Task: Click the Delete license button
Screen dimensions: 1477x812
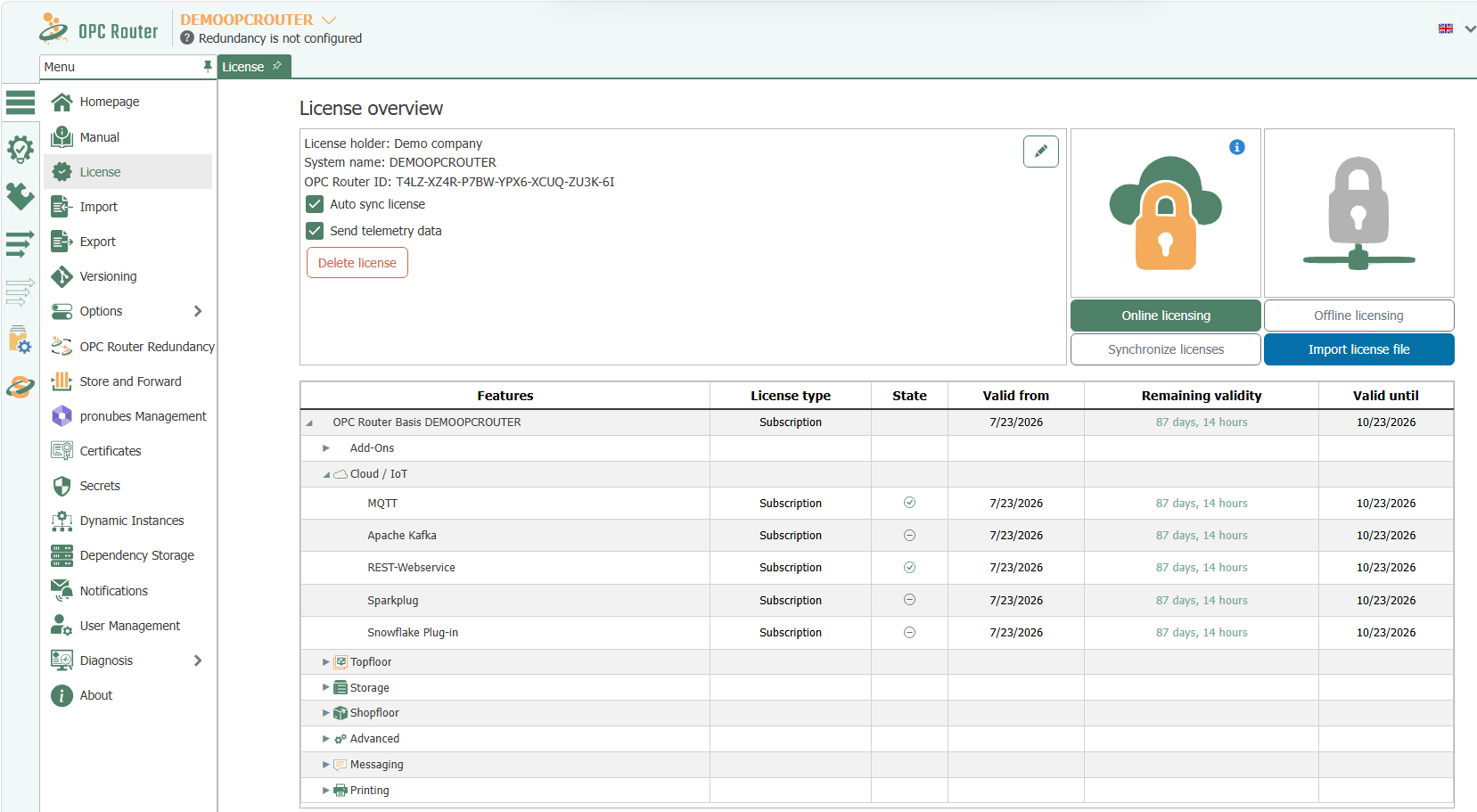Action: [357, 263]
